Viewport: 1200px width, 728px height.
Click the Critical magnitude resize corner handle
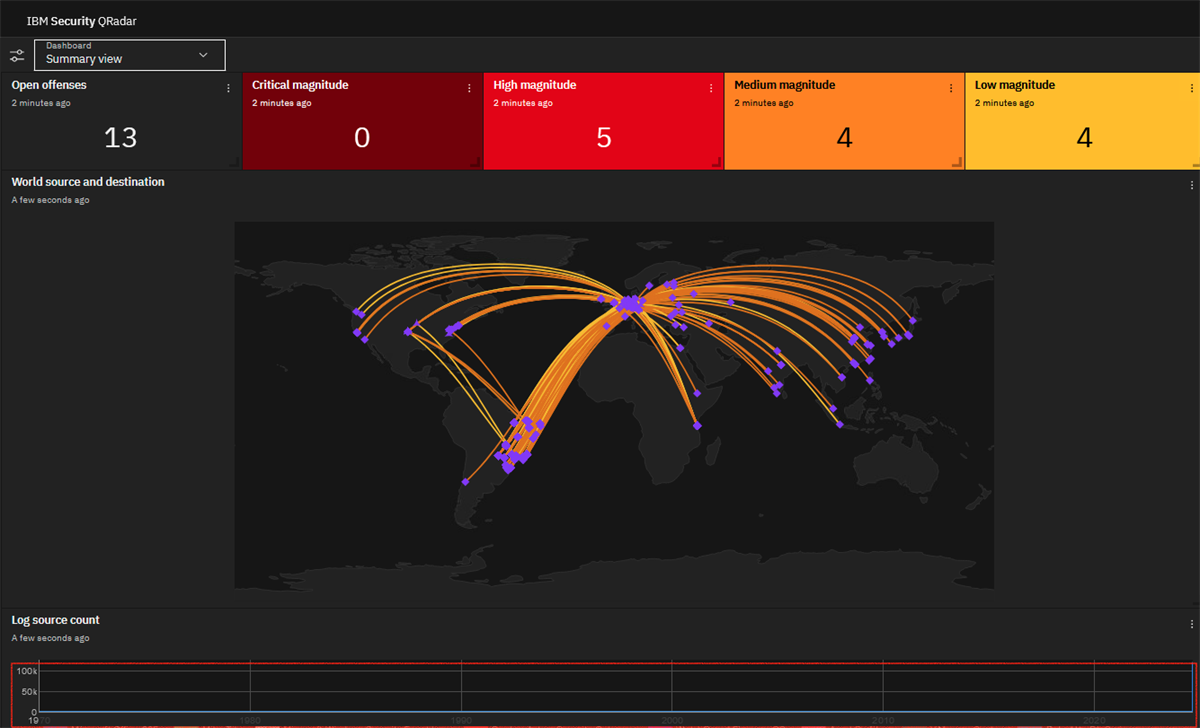[x=476, y=162]
